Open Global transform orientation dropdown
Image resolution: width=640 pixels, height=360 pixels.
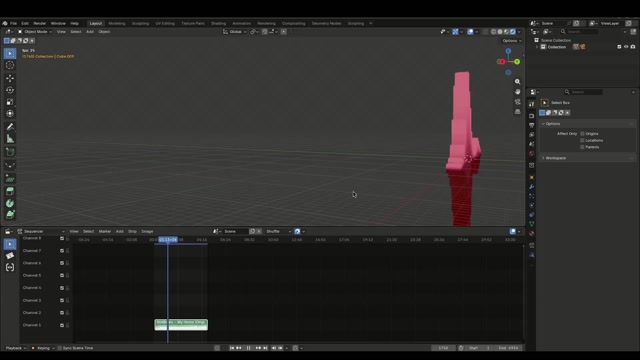click(235, 31)
